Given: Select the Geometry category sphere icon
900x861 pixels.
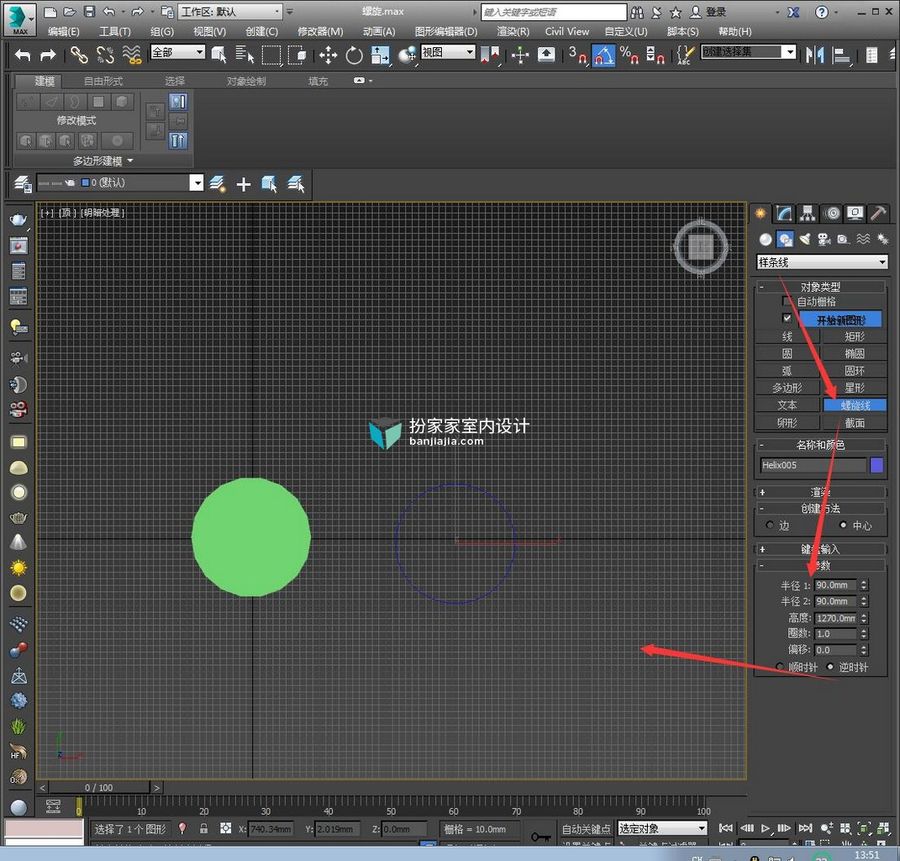Looking at the screenshot, I should pos(765,239).
